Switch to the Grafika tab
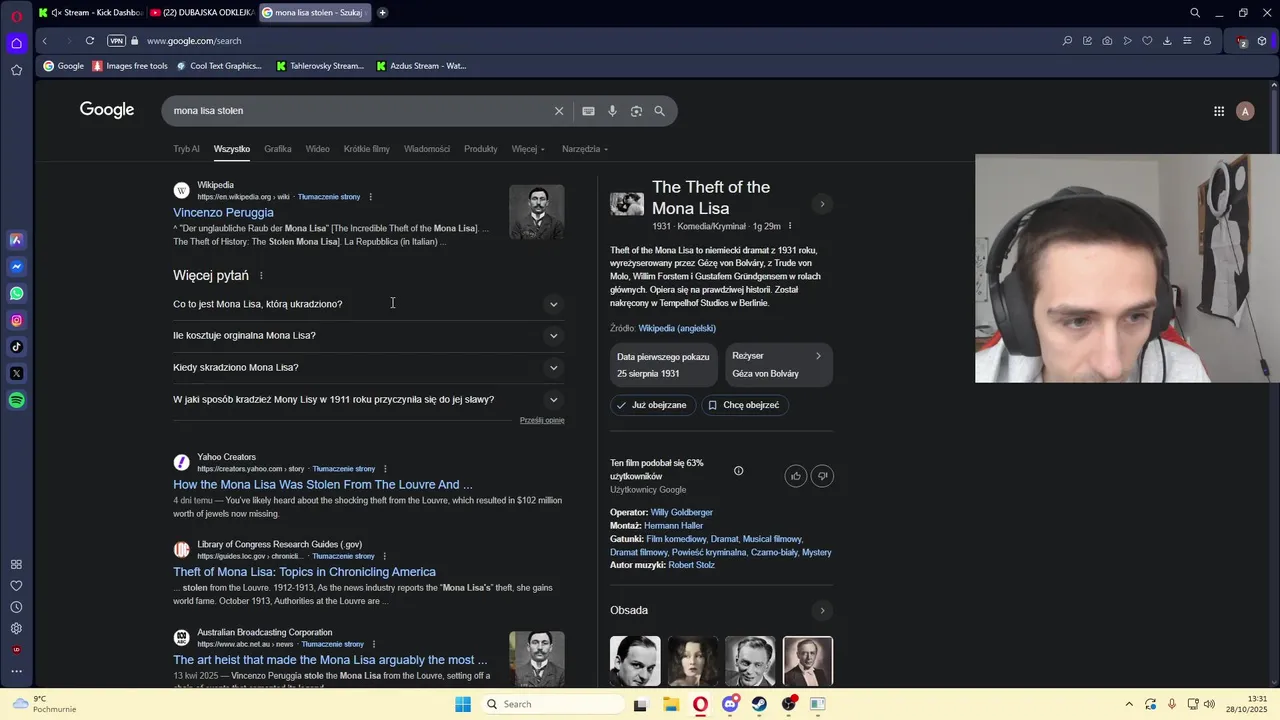Image resolution: width=1280 pixels, height=720 pixels. 278,149
